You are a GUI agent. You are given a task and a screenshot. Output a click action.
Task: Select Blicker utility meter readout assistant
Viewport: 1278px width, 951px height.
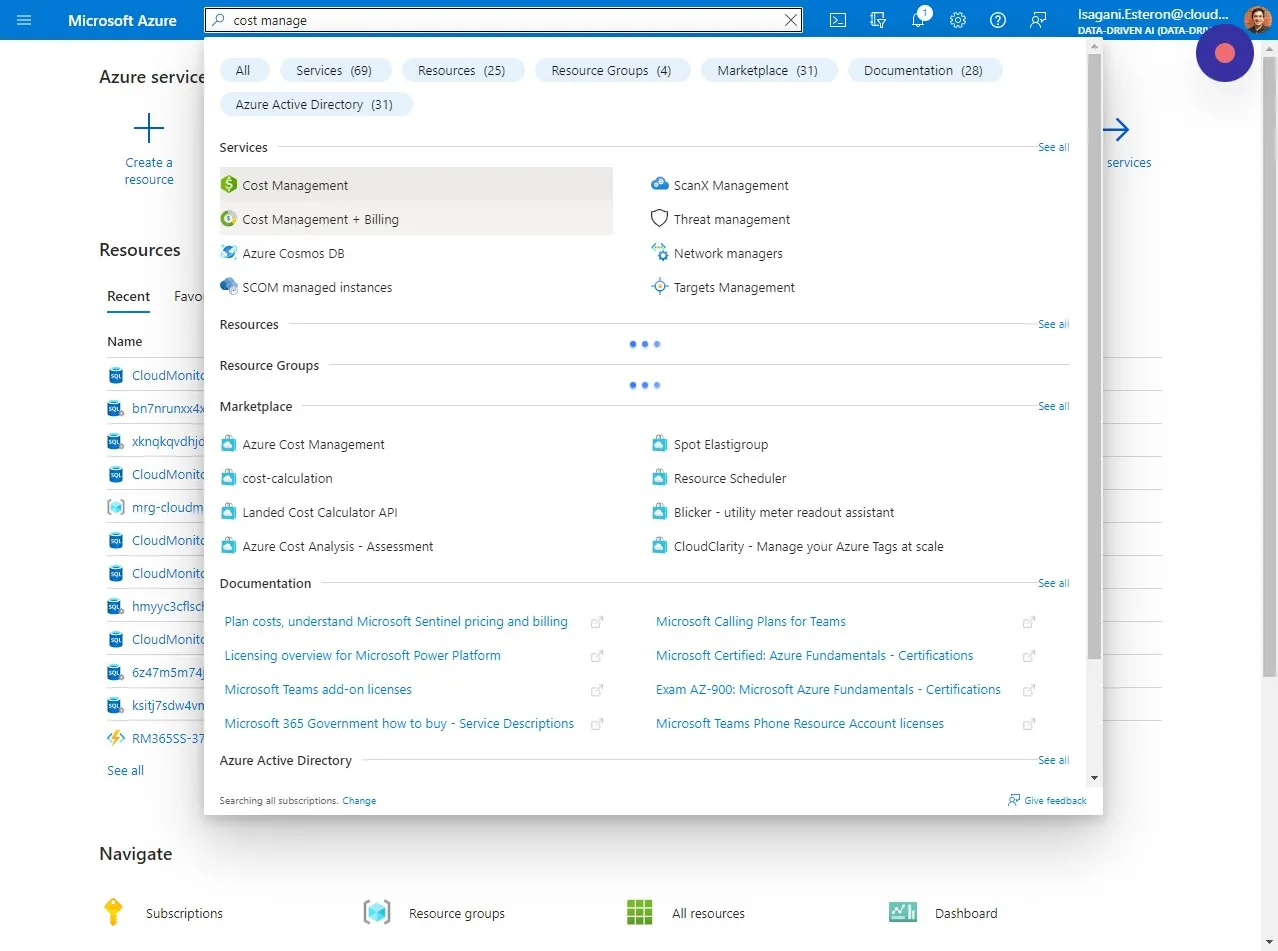pyautogui.click(x=784, y=512)
